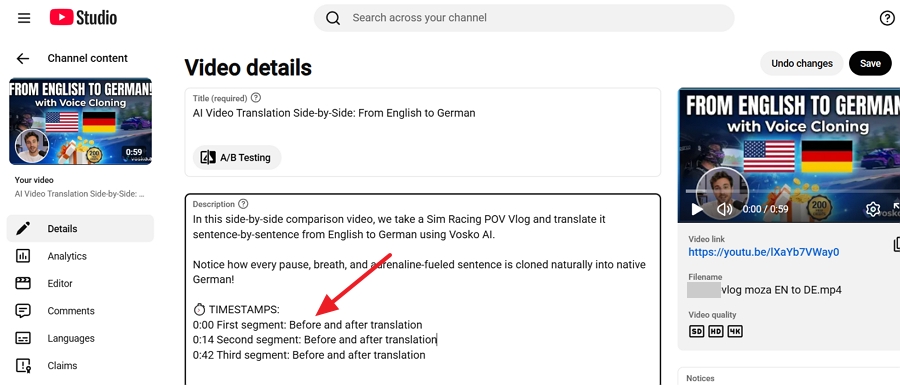
Task: Open the Comments section
Action: (80, 311)
